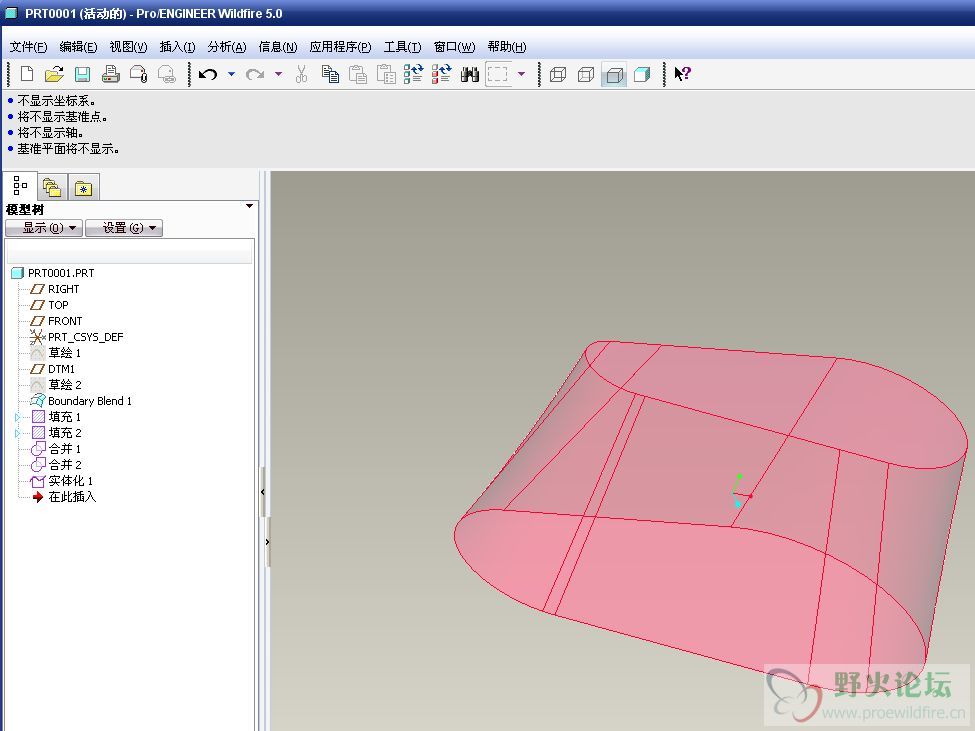Open the 编辑(E) menu

(78, 47)
